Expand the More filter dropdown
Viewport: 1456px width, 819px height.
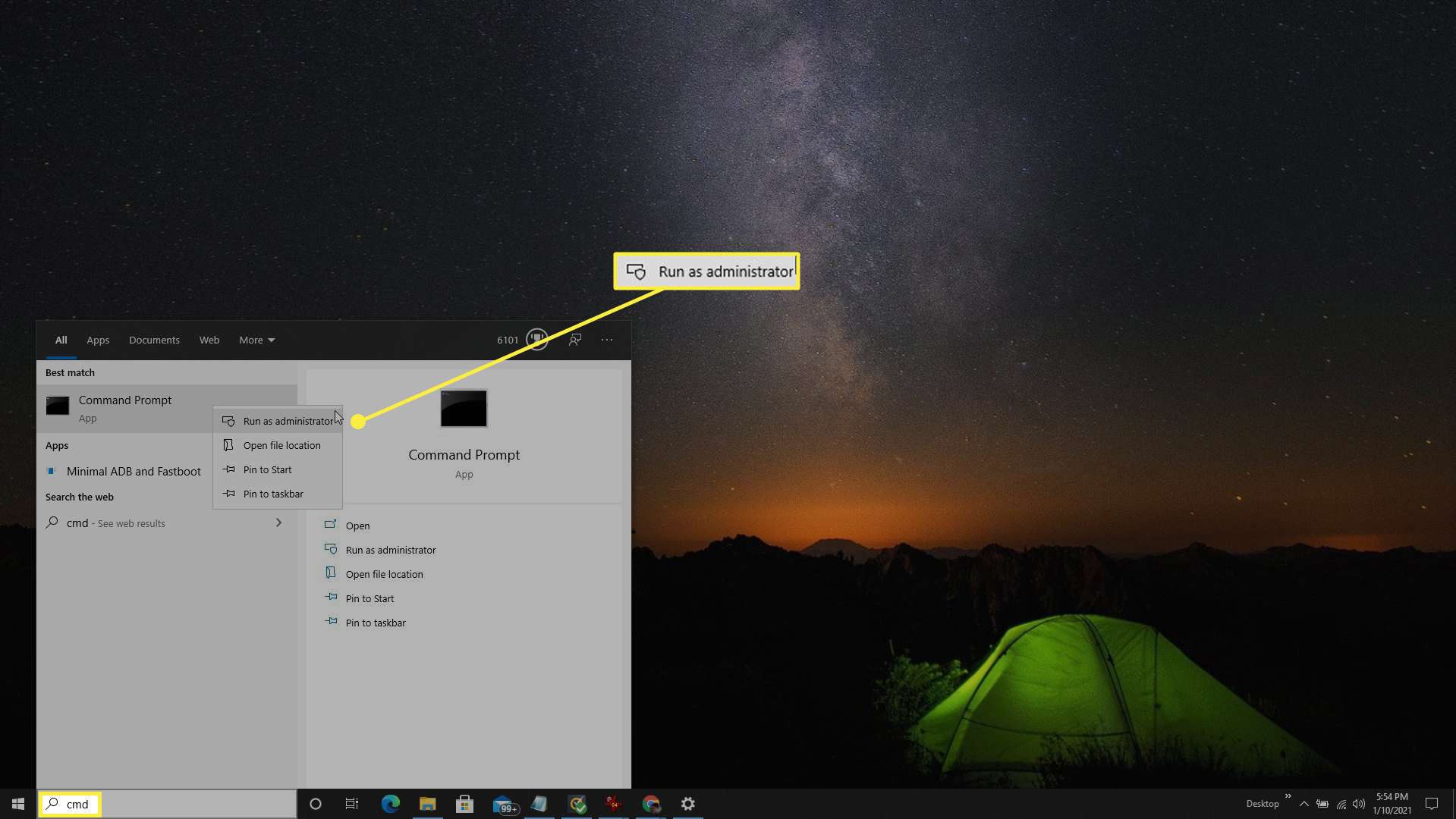point(257,340)
